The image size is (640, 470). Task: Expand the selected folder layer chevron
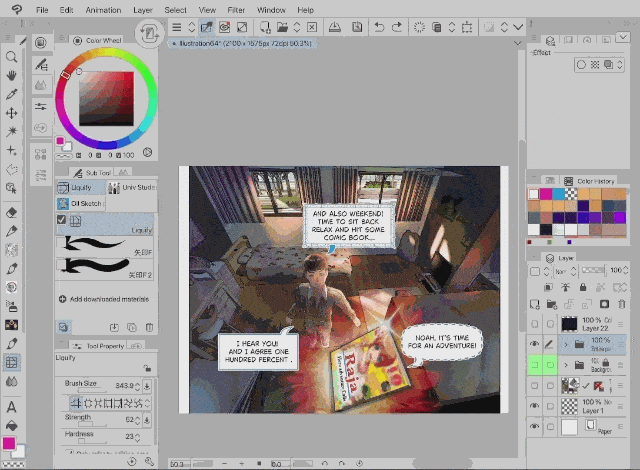[x=566, y=344]
